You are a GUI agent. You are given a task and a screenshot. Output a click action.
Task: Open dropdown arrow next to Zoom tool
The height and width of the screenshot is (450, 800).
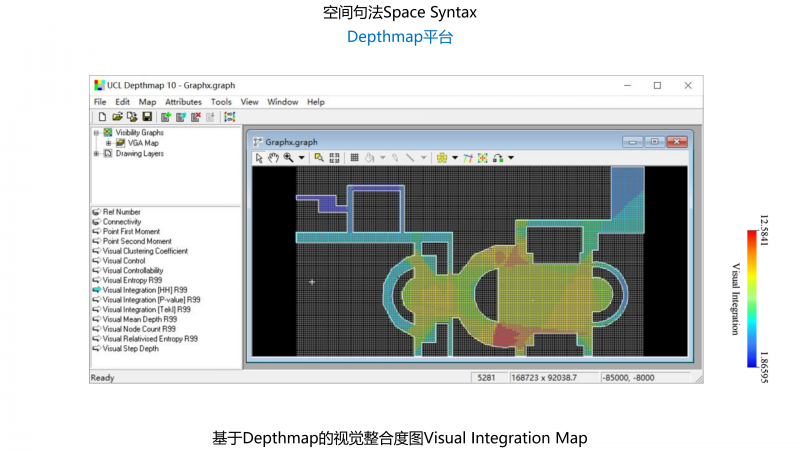[x=302, y=158]
